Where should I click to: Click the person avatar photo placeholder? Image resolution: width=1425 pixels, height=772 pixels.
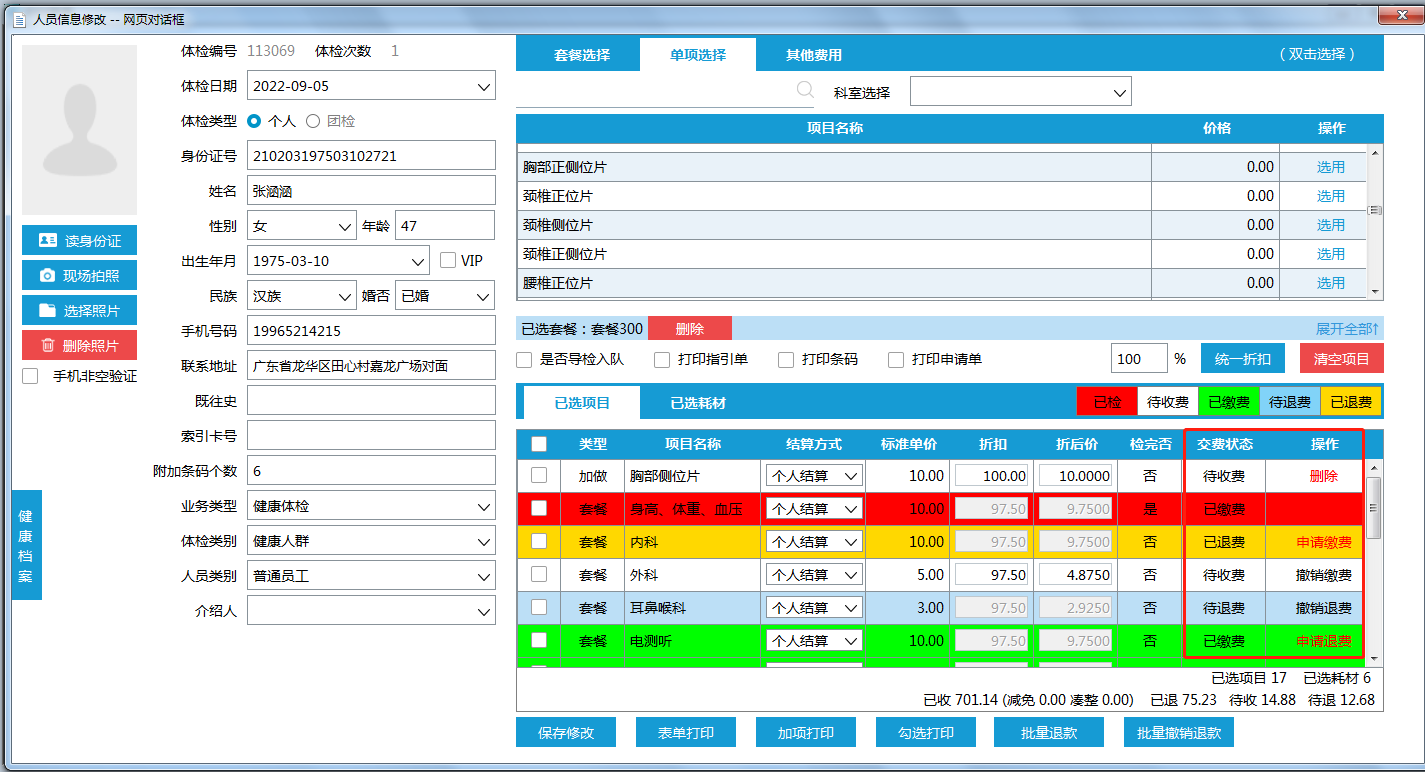(x=79, y=130)
